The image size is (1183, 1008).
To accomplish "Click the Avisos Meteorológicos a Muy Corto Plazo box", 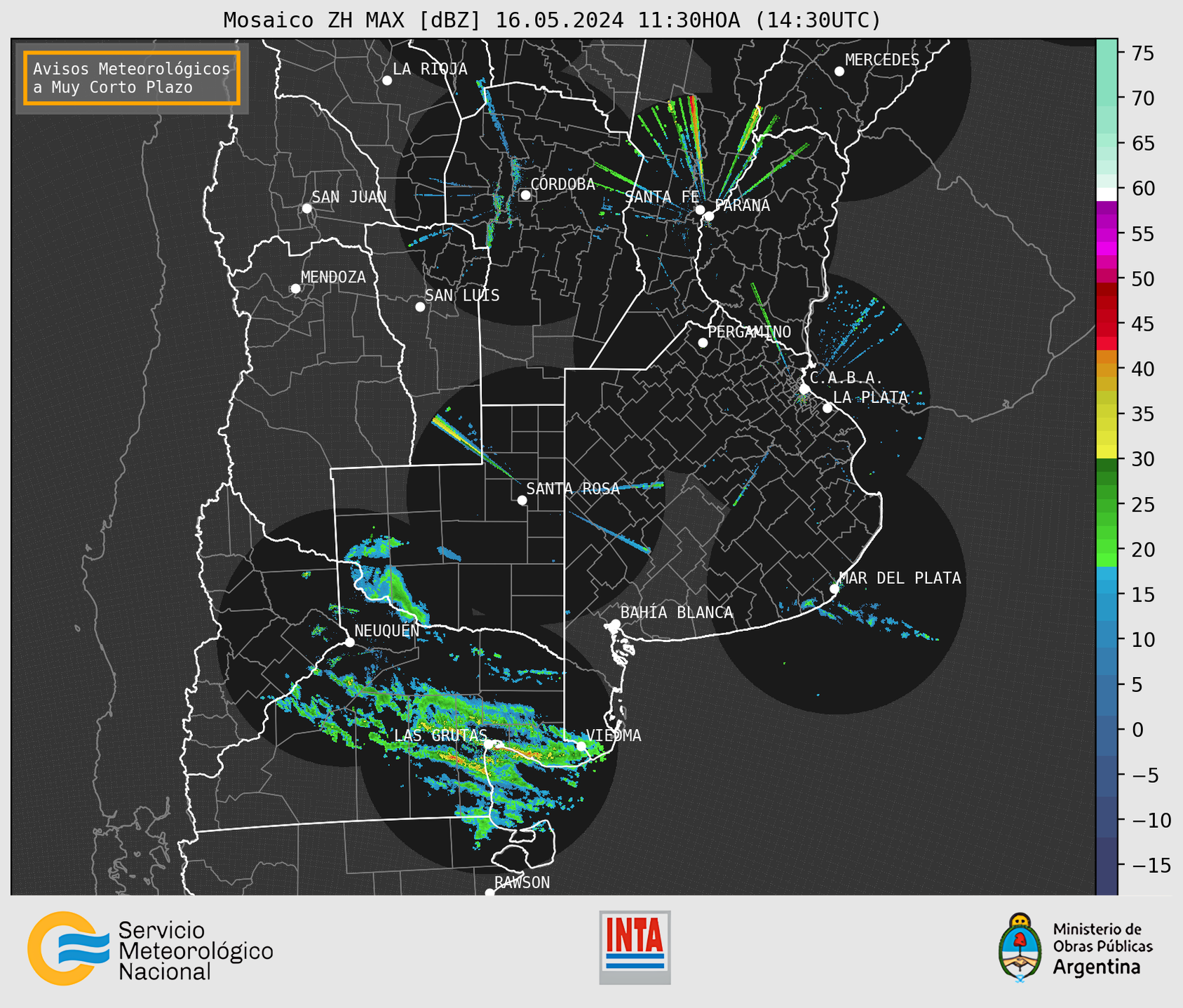I will point(132,78).
